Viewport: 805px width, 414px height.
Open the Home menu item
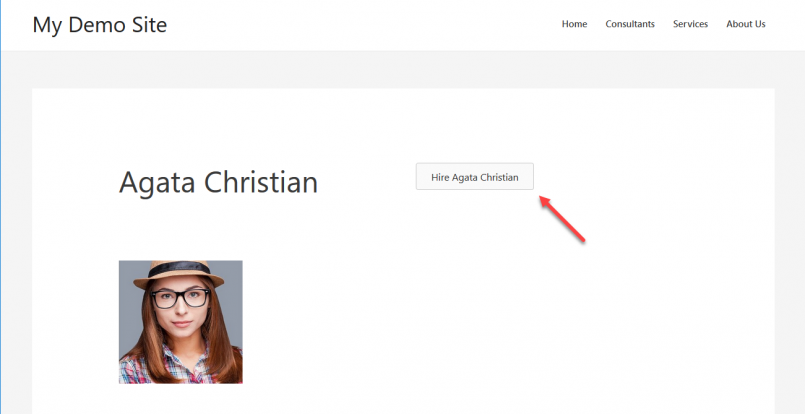tap(574, 24)
